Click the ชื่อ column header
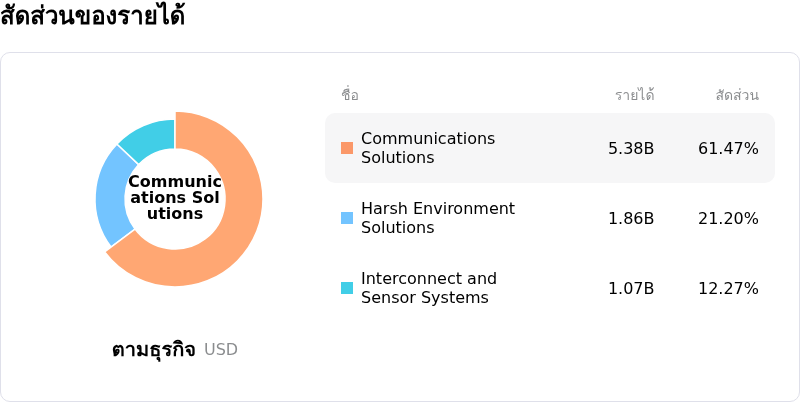The width and height of the screenshot is (800, 402). (350, 95)
